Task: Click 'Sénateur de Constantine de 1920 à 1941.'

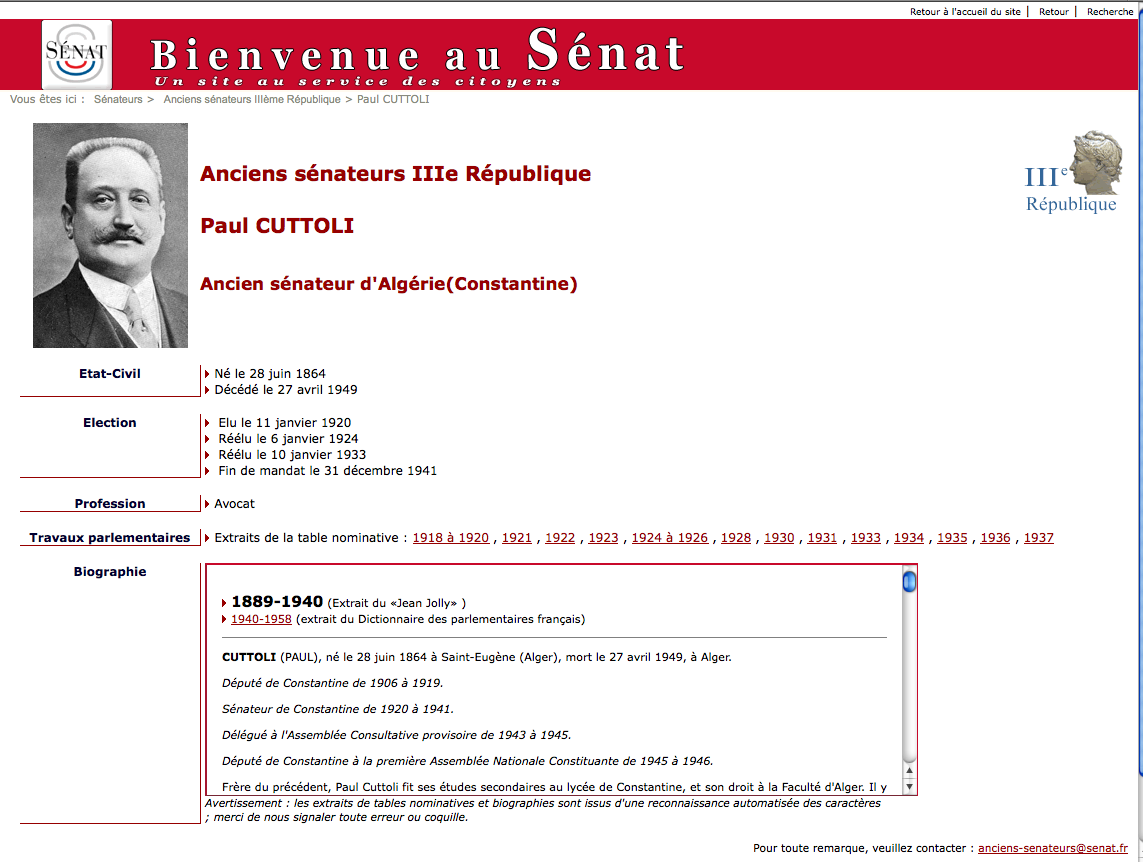Action: 338,709
